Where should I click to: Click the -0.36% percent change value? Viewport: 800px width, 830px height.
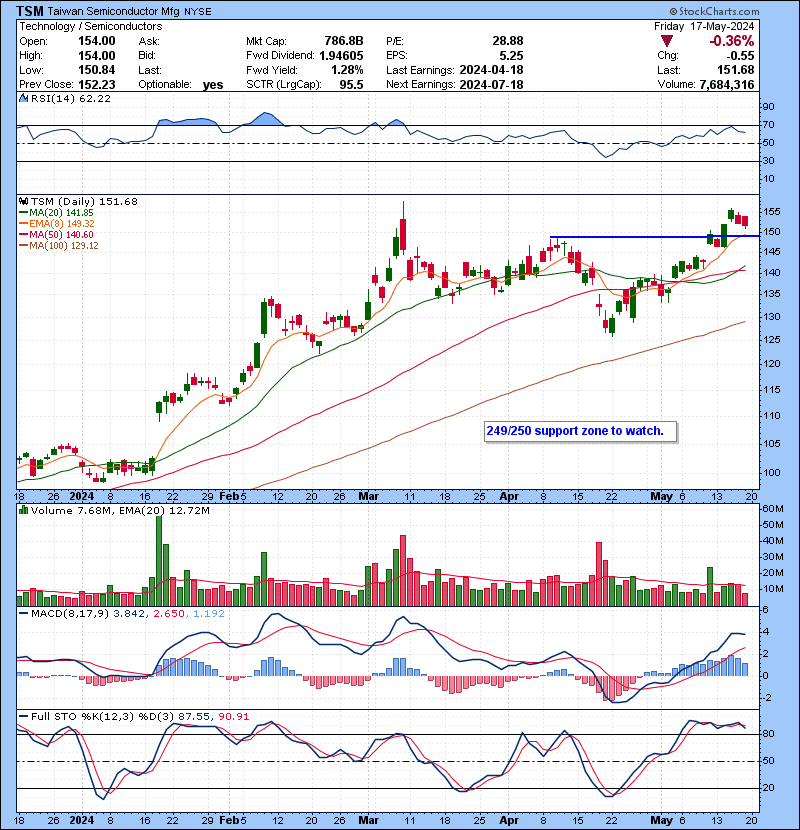pyautogui.click(x=732, y=41)
